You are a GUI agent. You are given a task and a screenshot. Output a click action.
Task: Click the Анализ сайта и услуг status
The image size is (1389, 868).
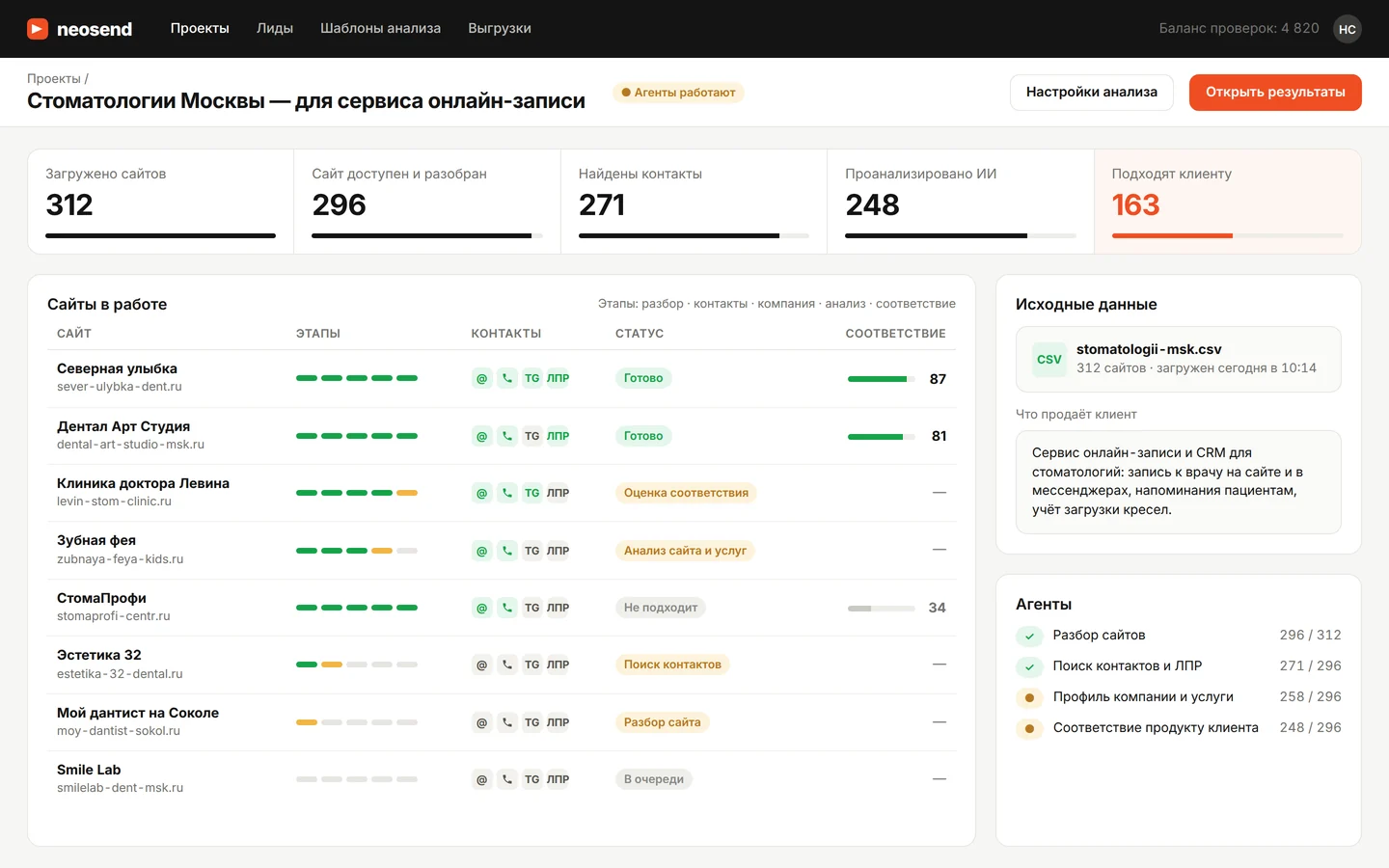click(x=685, y=551)
